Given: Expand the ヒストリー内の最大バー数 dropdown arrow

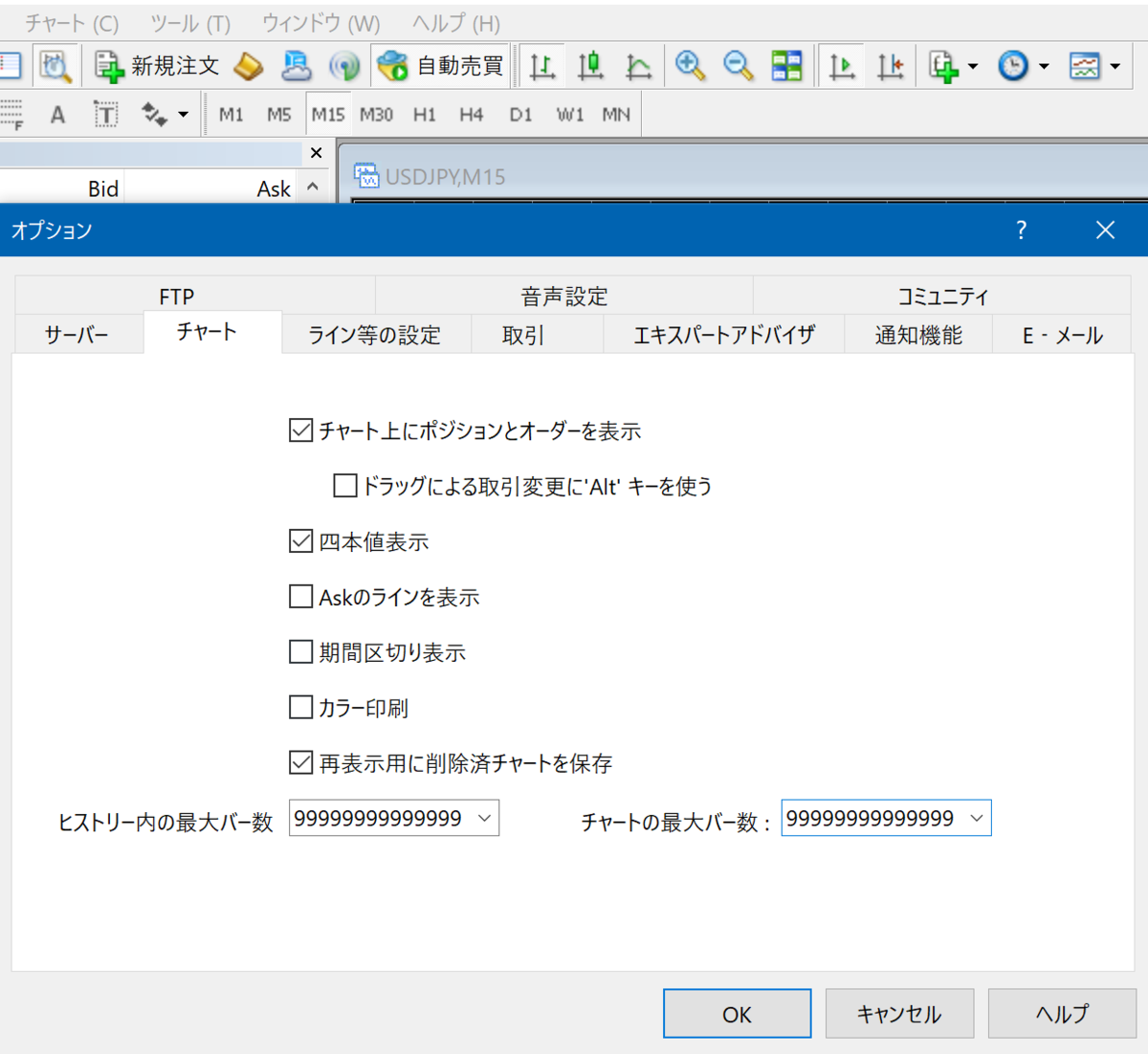Looking at the screenshot, I should coord(484,819).
